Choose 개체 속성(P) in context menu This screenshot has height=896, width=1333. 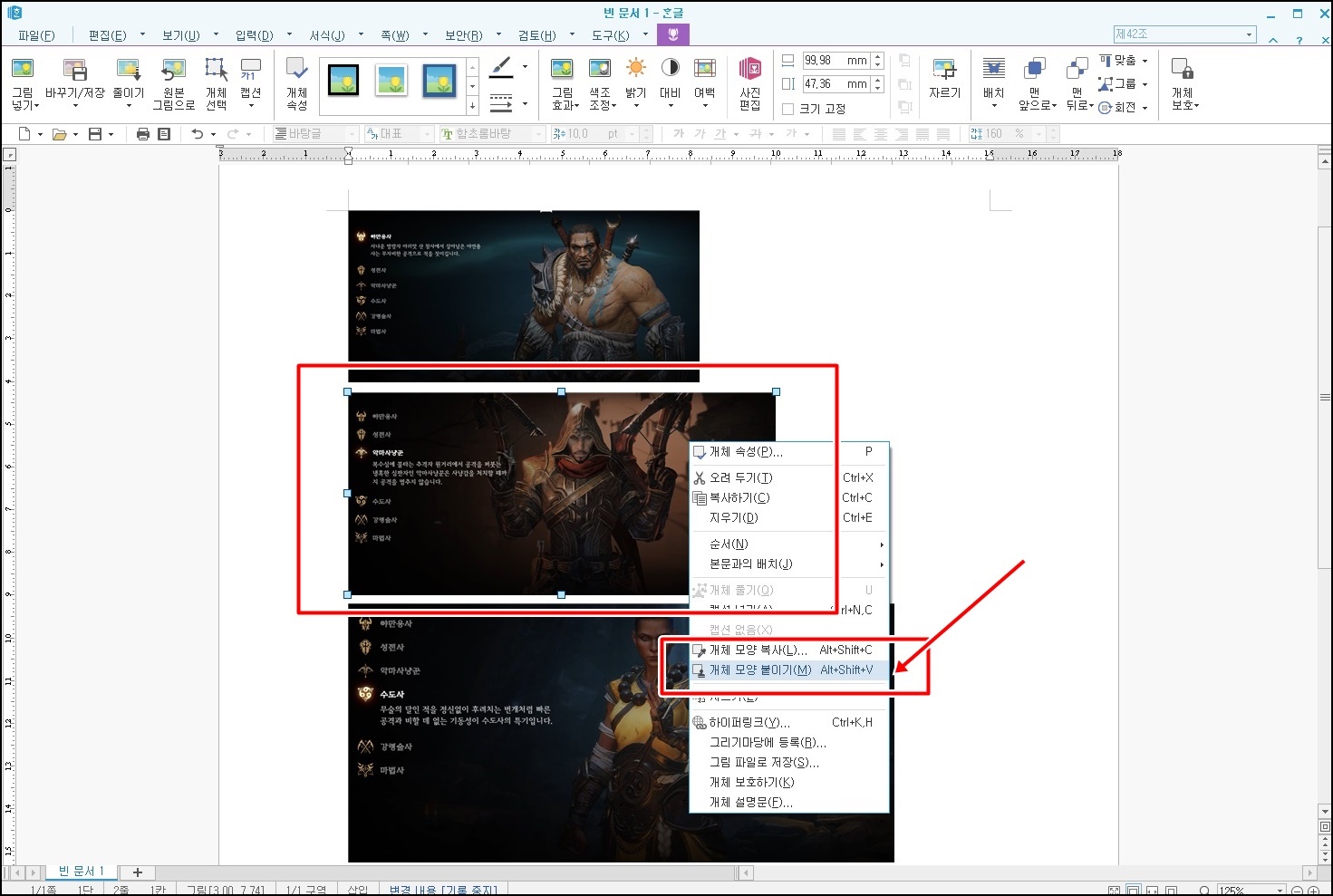click(788, 452)
